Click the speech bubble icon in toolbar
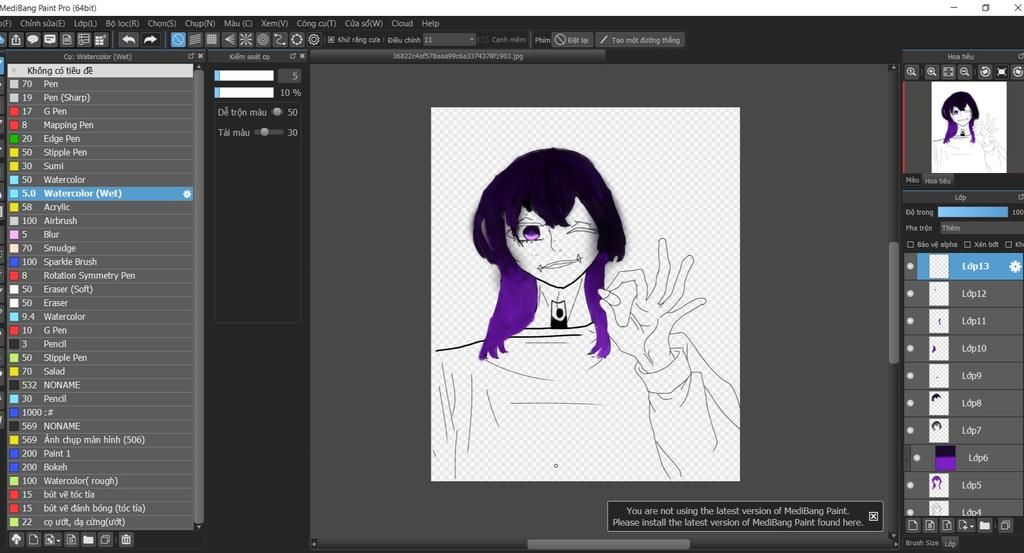The width and height of the screenshot is (1024, 553). tap(33, 40)
